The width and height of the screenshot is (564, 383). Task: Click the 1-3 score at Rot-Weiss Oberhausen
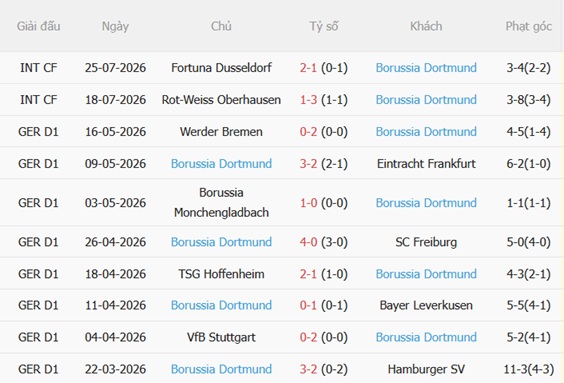pyautogui.click(x=308, y=100)
